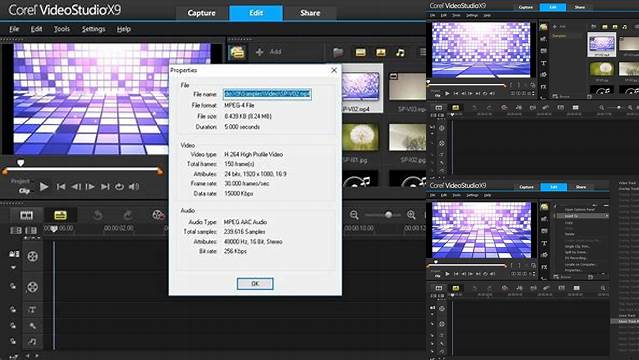Click OK in the Properties dialog
Screen dimensions: 639x360
click(x=255, y=284)
